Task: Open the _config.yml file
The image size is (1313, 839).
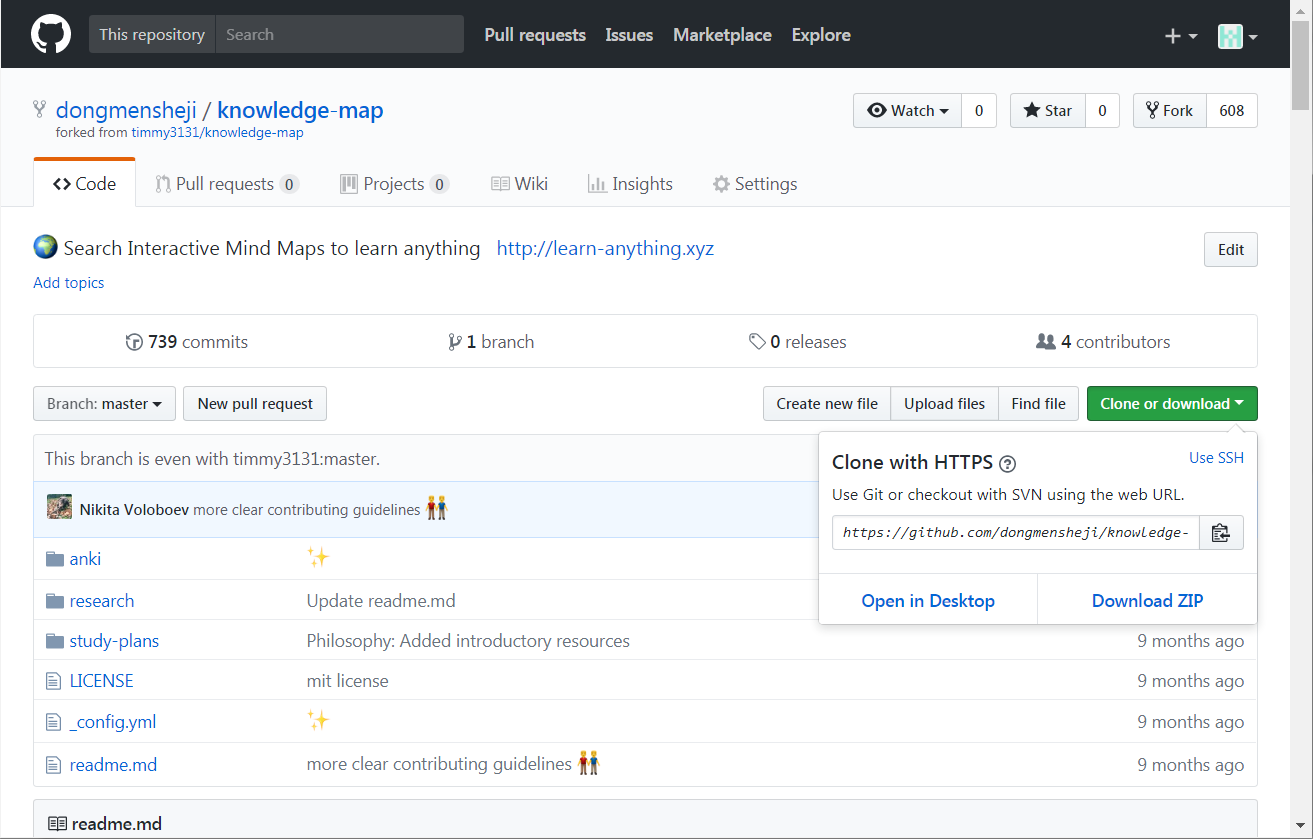Action: click(113, 722)
